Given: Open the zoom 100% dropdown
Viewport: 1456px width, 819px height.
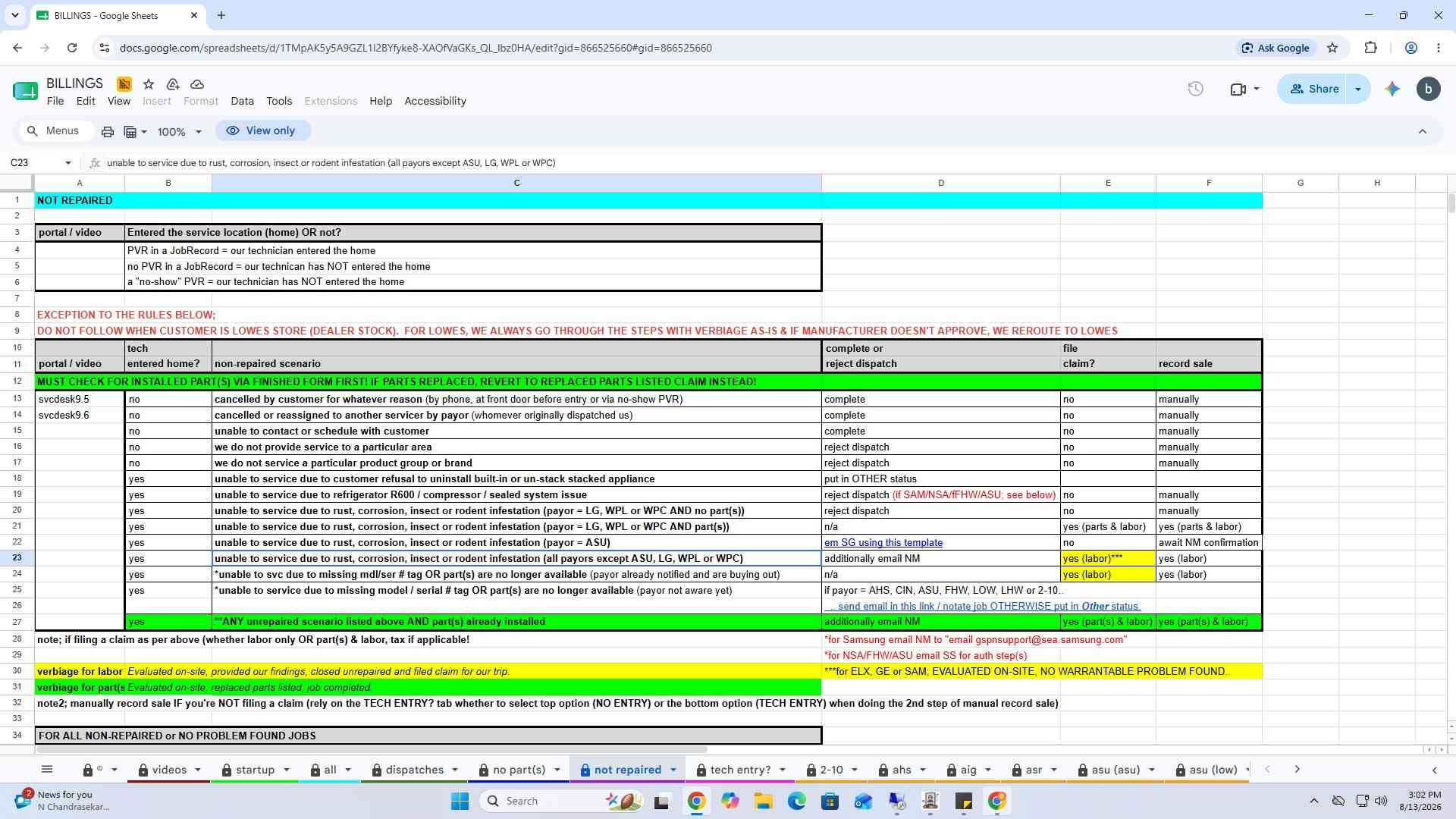Looking at the screenshot, I should click(x=180, y=132).
